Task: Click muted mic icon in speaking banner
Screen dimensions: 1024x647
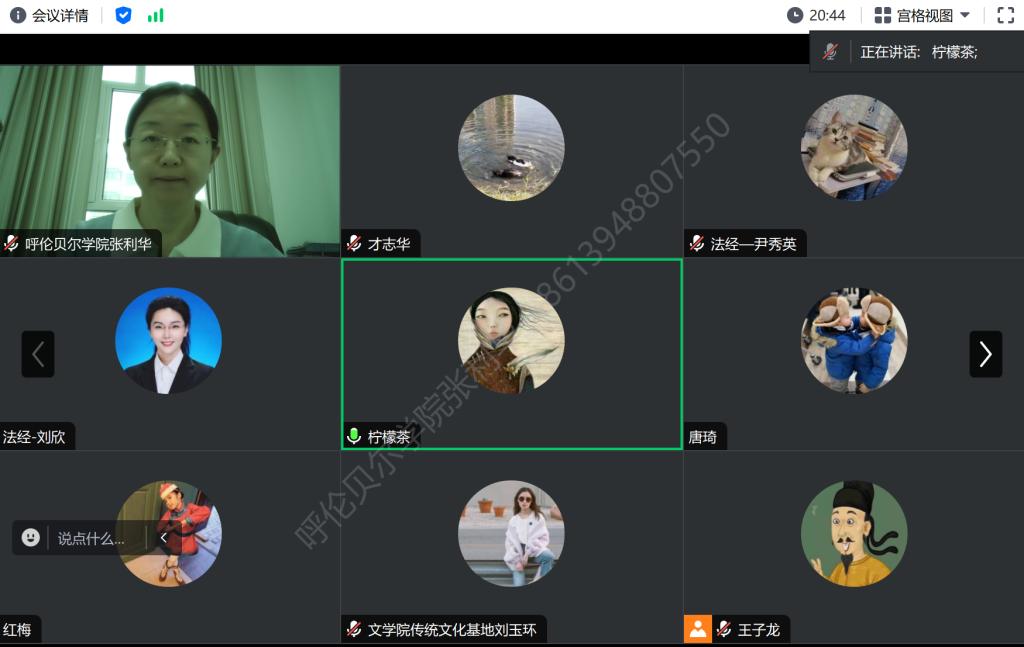Action: pyautogui.click(x=830, y=52)
